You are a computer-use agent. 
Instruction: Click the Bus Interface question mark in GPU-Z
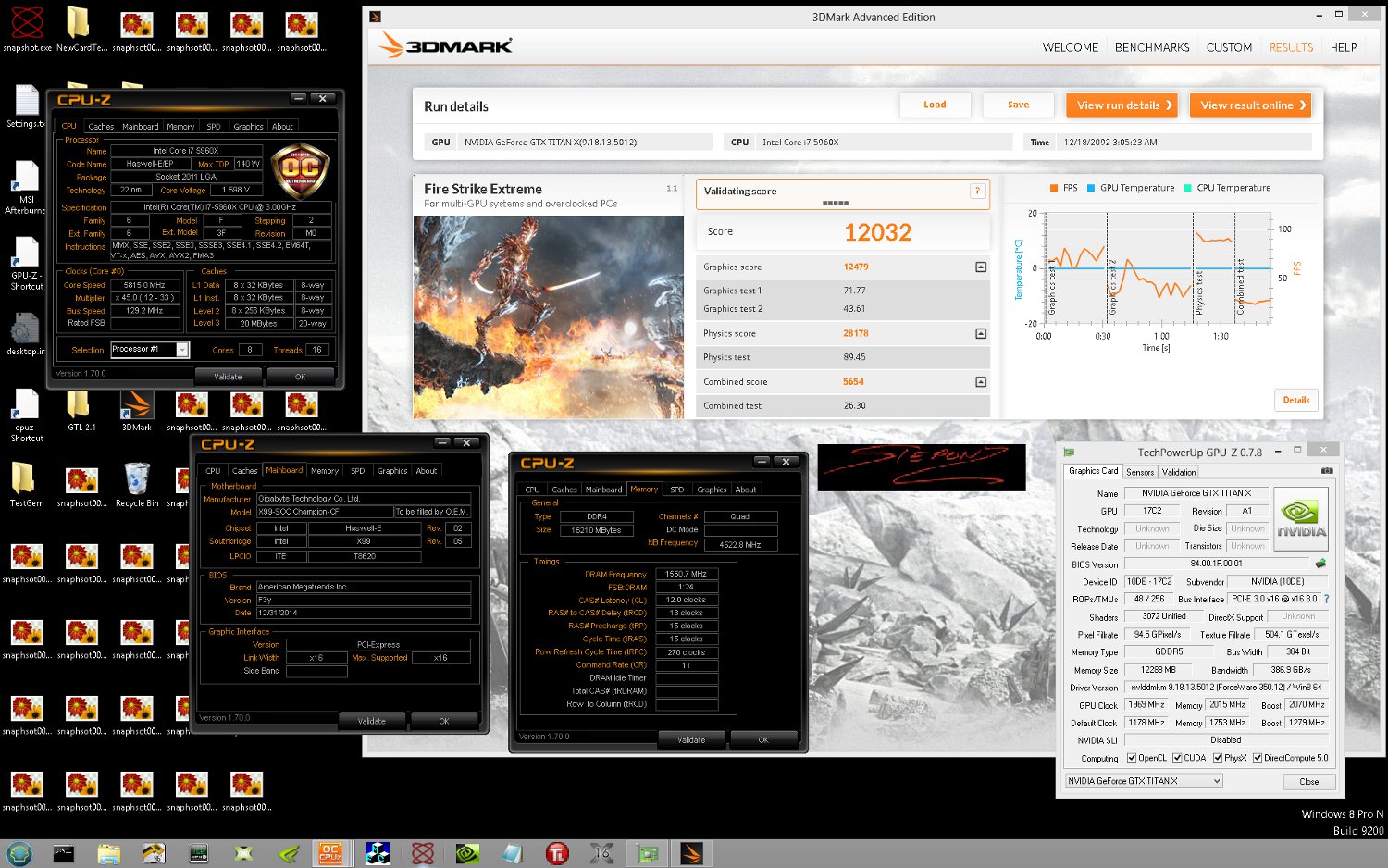tap(1326, 599)
